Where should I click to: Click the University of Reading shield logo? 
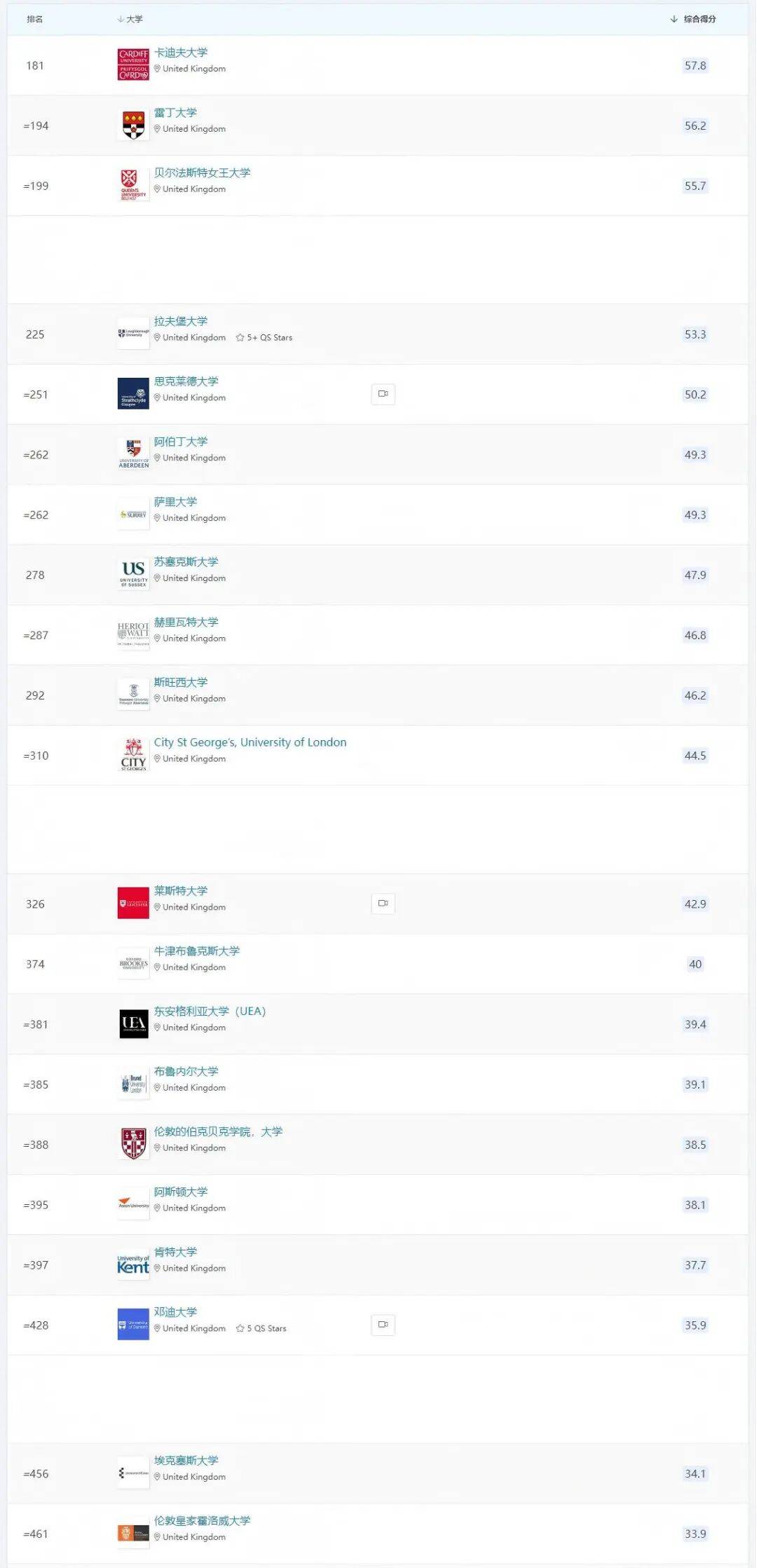(133, 125)
